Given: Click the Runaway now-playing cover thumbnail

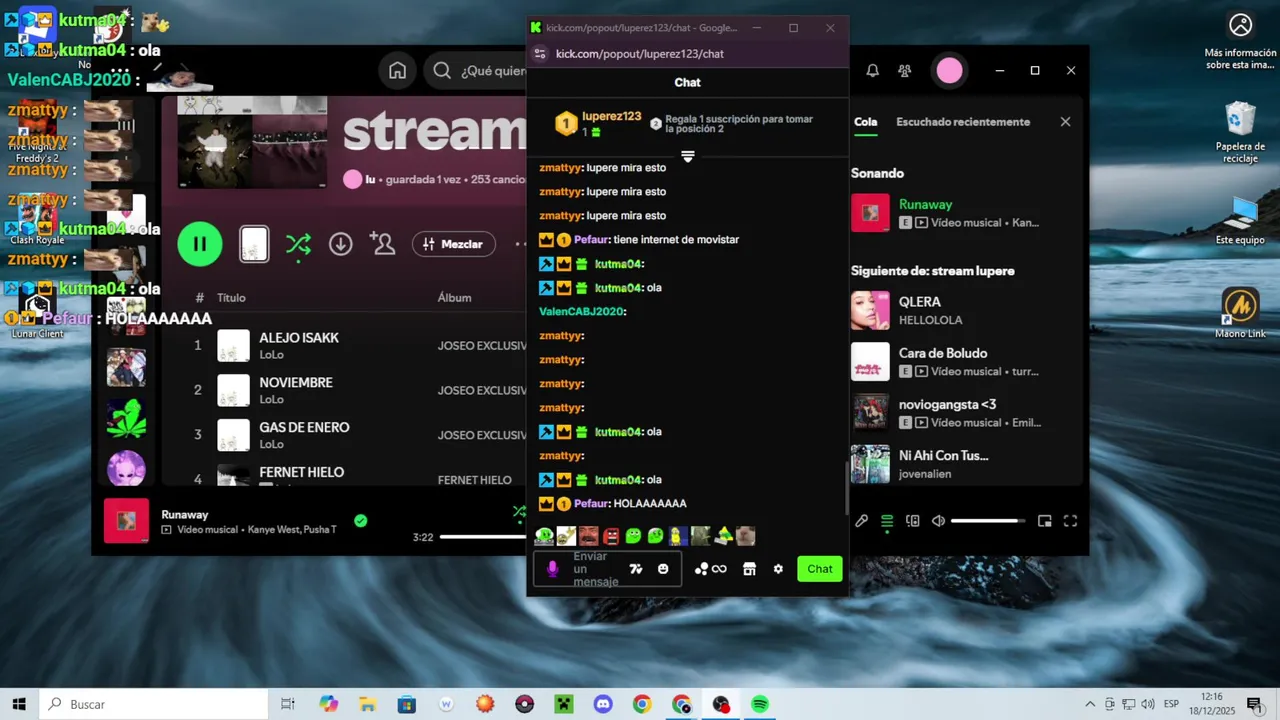Looking at the screenshot, I should pyautogui.click(x=126, y=520).
